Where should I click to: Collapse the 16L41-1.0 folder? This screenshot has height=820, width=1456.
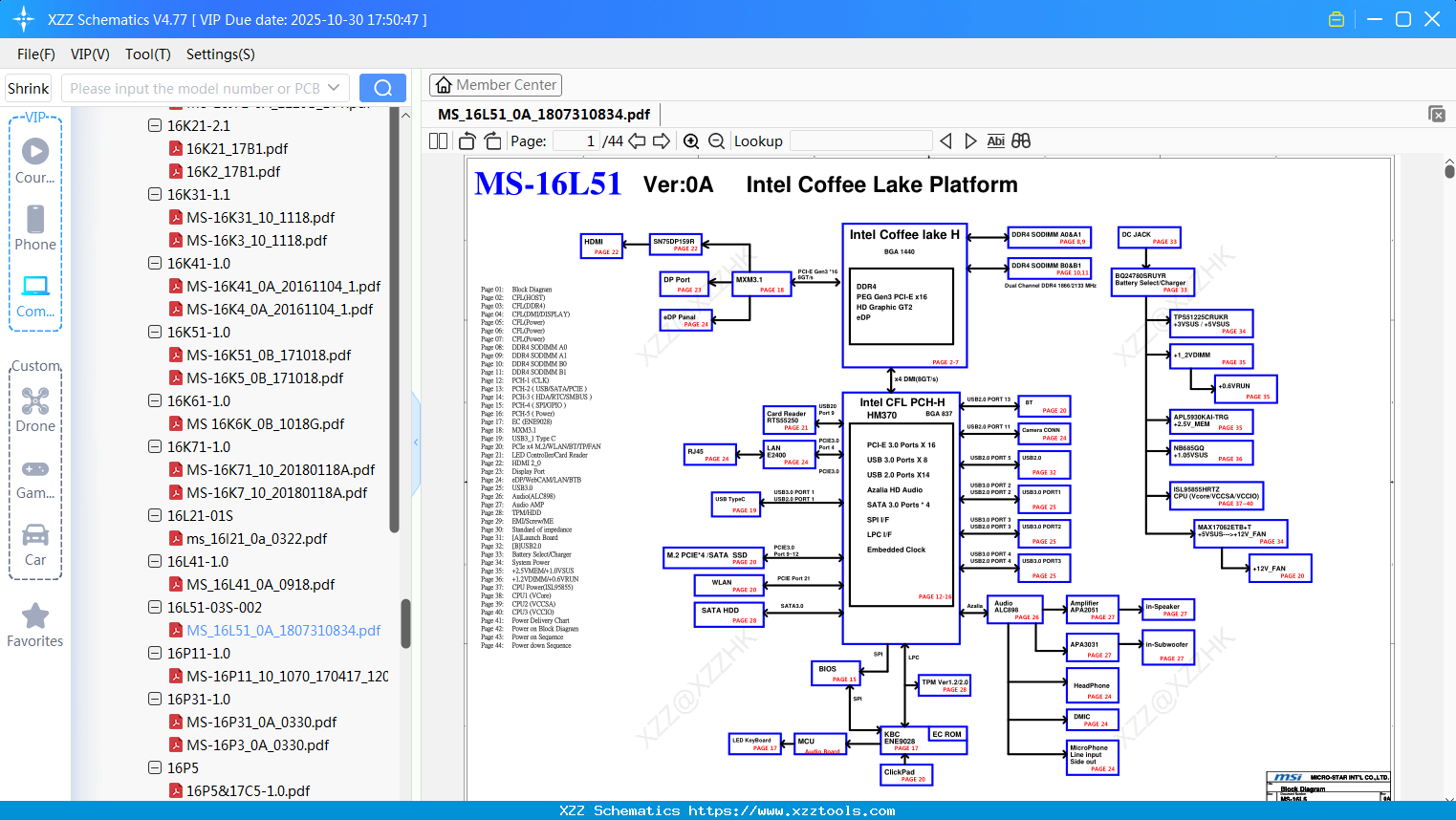point(155,561)
